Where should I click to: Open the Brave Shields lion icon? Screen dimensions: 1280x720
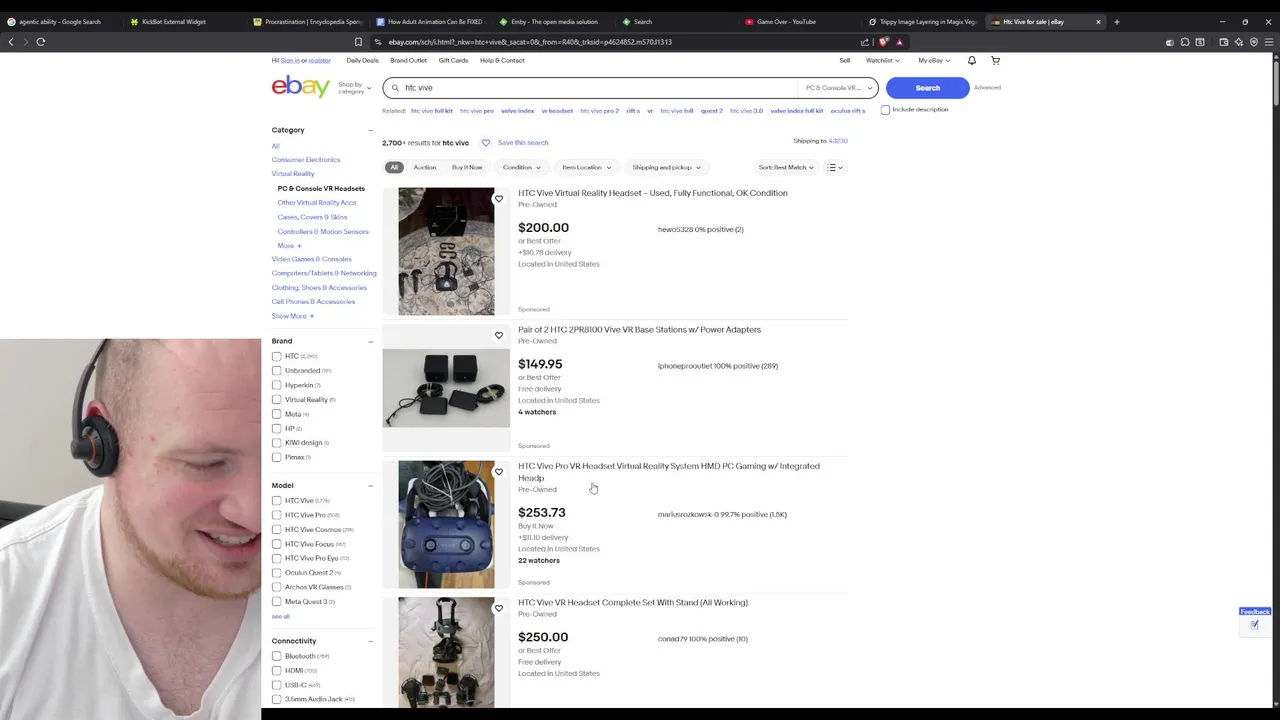click(884, 42)
